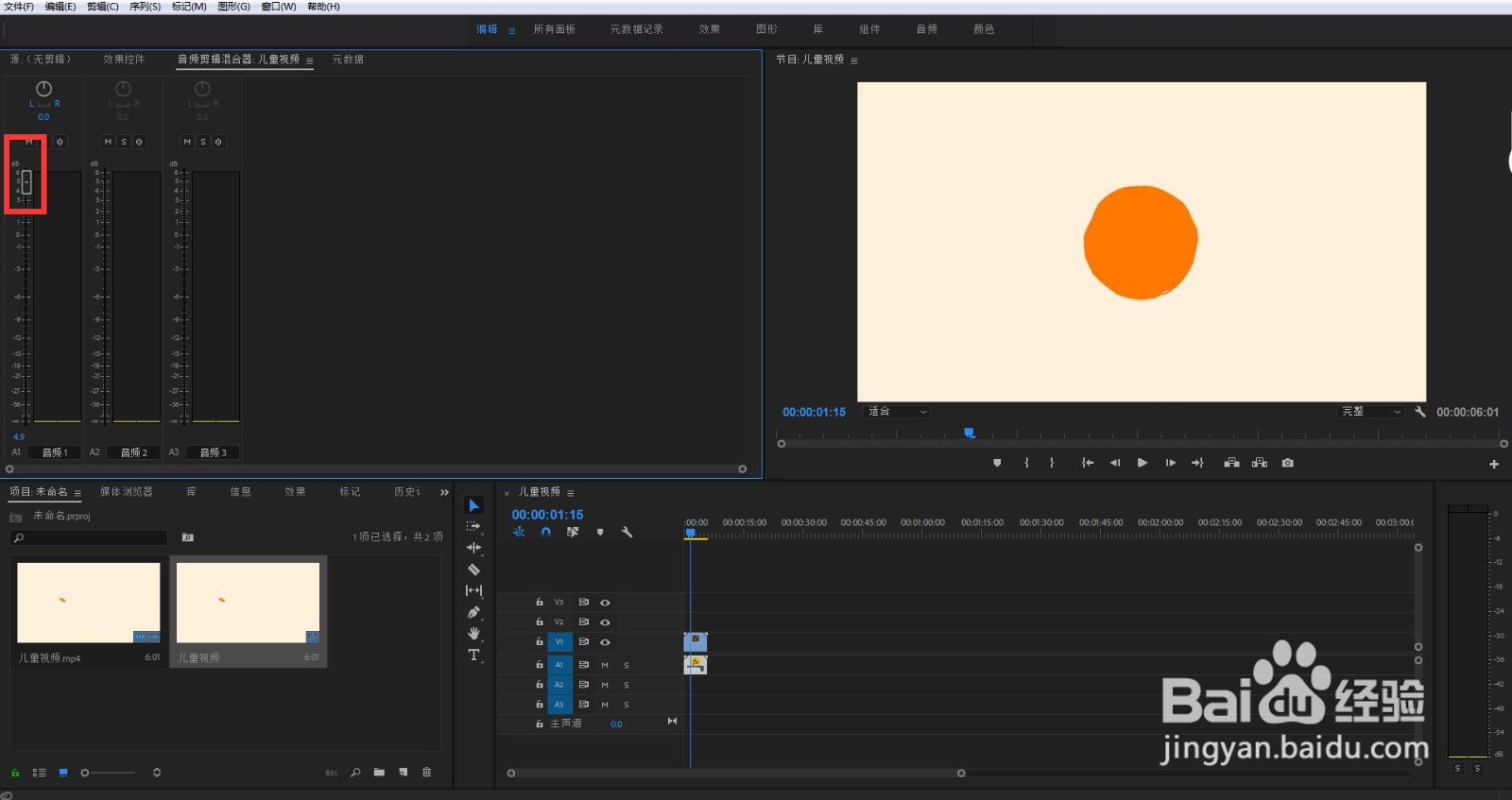Viewport: 1512px width, 800px height.
Task: Switch project panel to icon view
Action: (x=63, y=773)
